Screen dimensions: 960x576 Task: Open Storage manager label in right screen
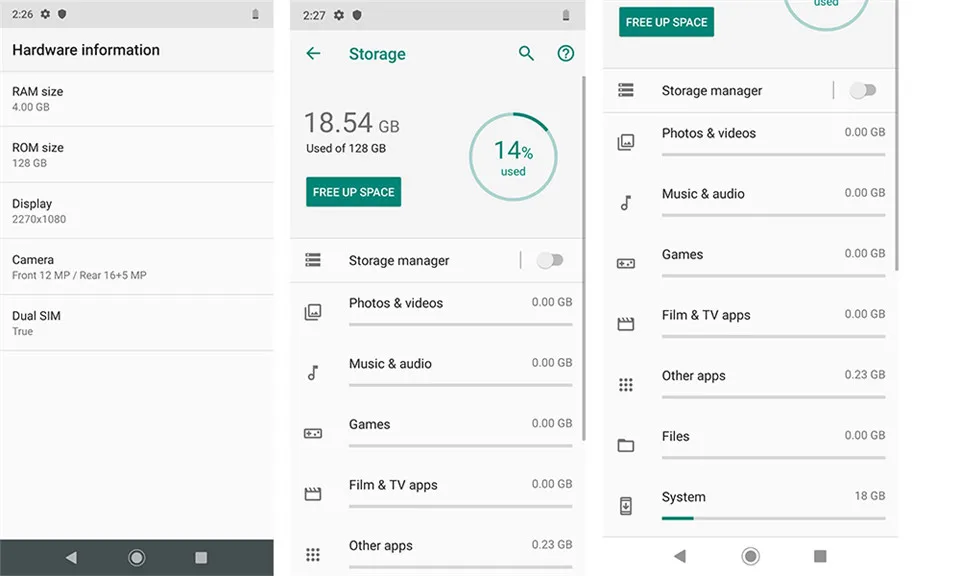click(711, 91)
